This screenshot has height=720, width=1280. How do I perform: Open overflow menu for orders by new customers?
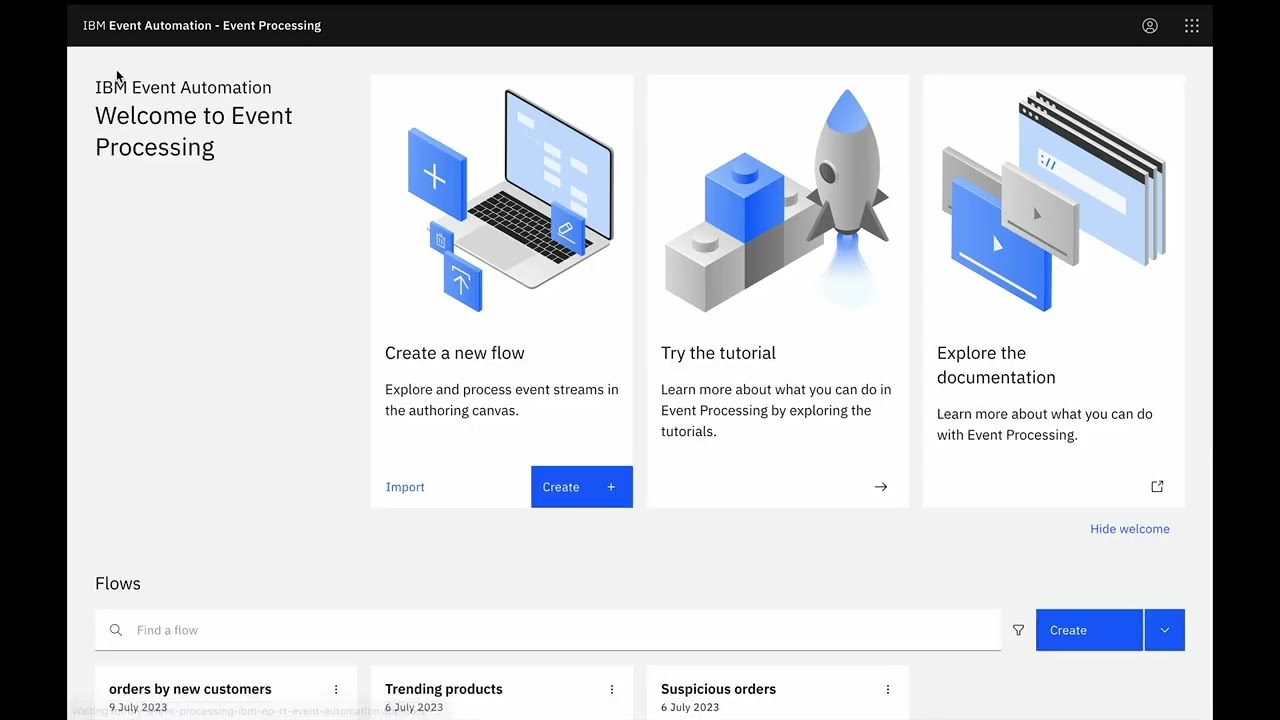click(336, 689)
